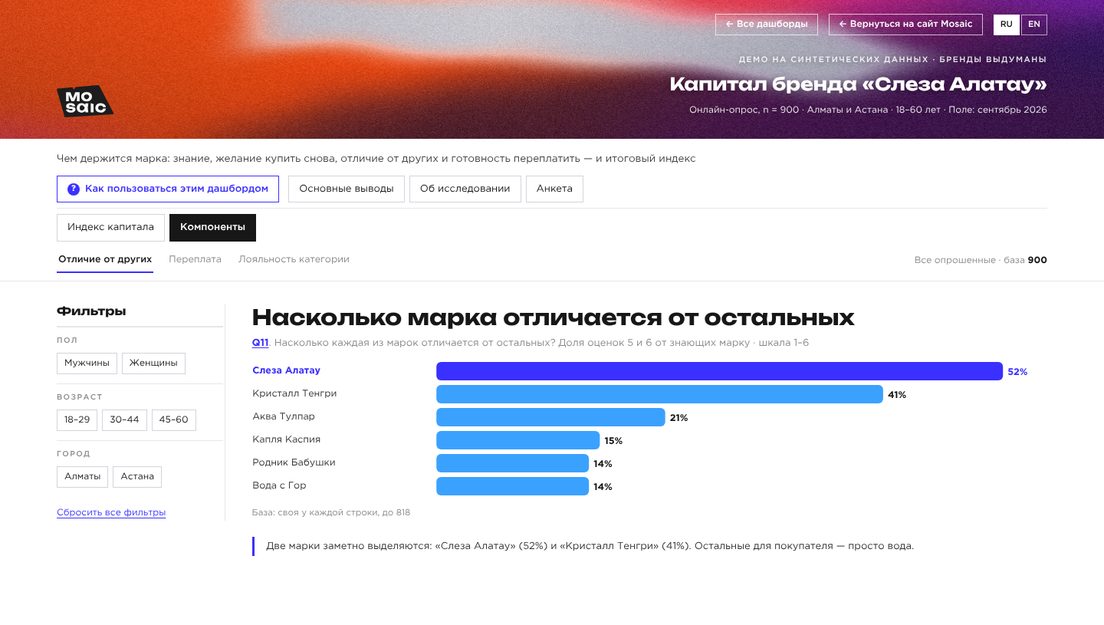Screen dimensions: 1104x625
Task: Click the question mark help icon
Action: tap(73, 189)
